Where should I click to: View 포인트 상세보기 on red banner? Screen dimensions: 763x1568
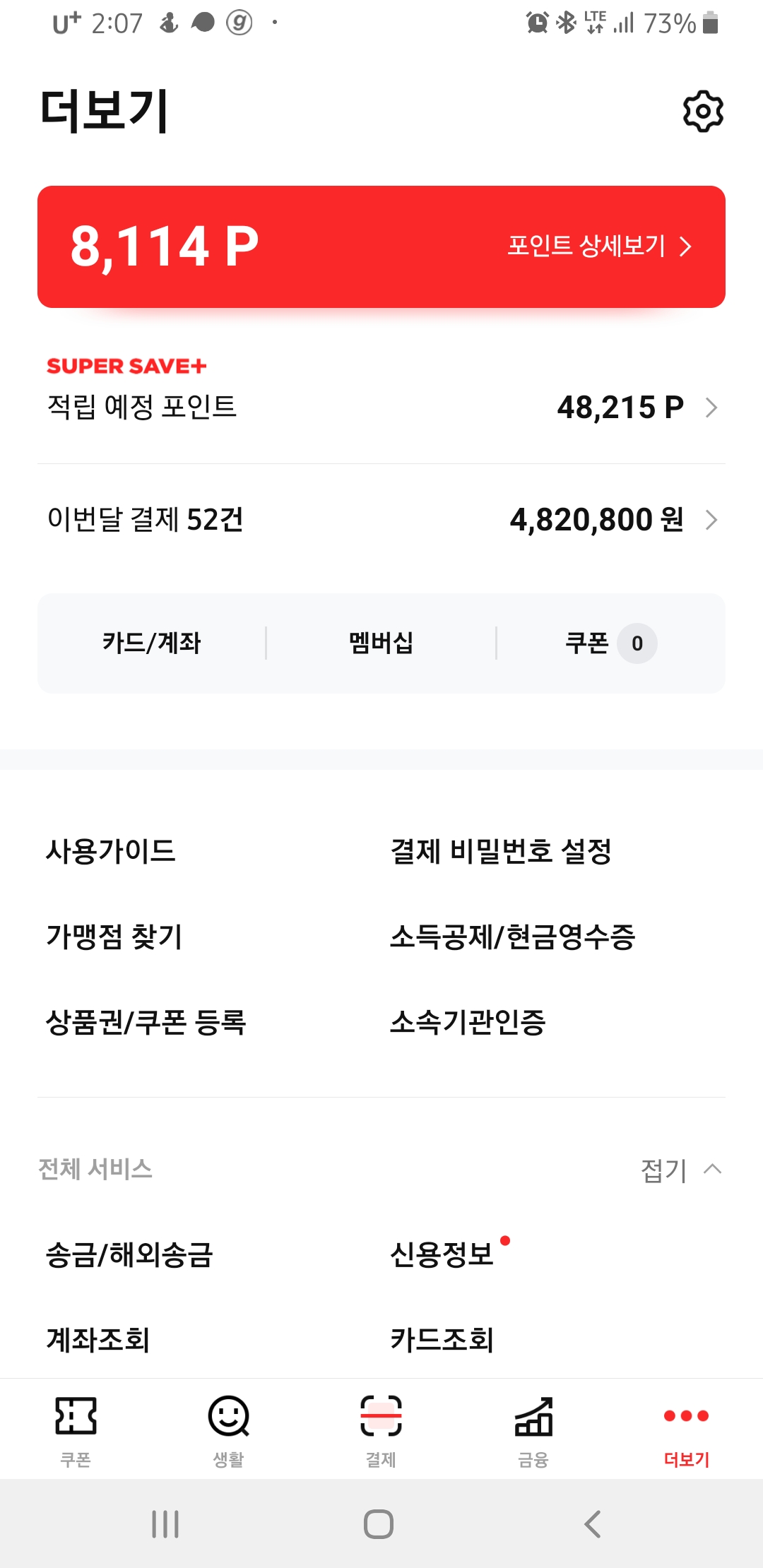(599, 247)
